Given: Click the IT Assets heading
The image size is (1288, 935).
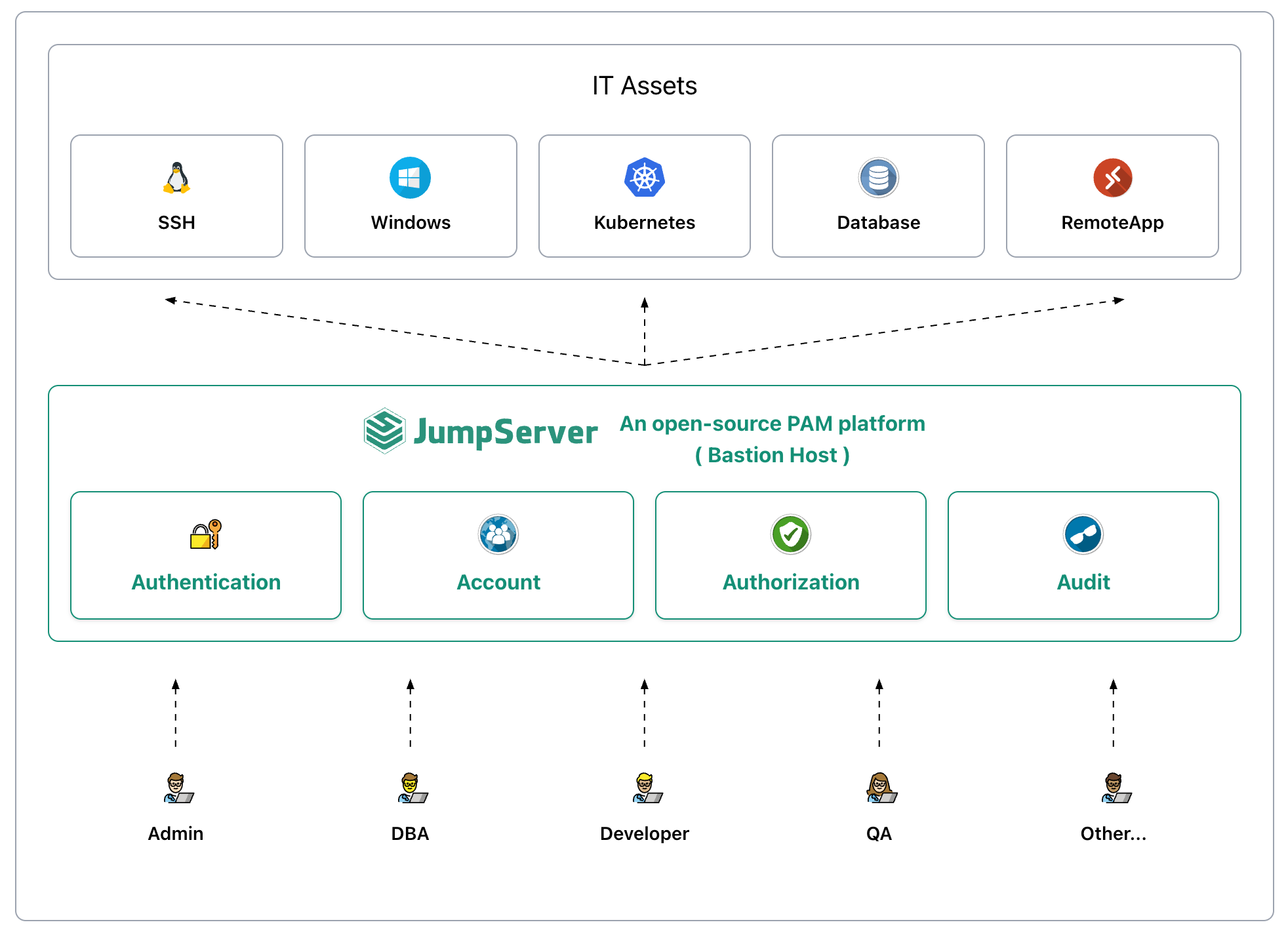Looking at the screenshot, I should 644,86.
